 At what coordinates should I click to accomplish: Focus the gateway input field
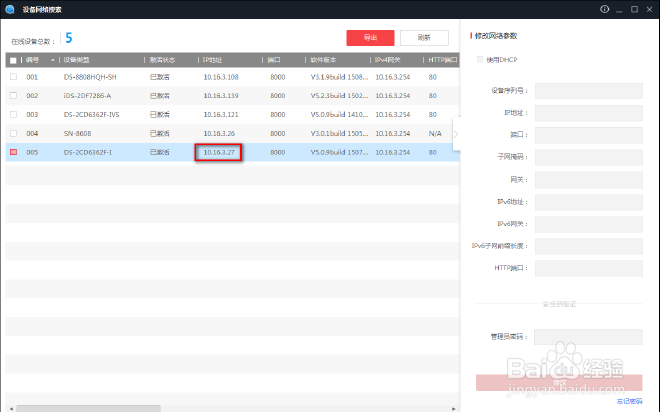click(588, 180)
